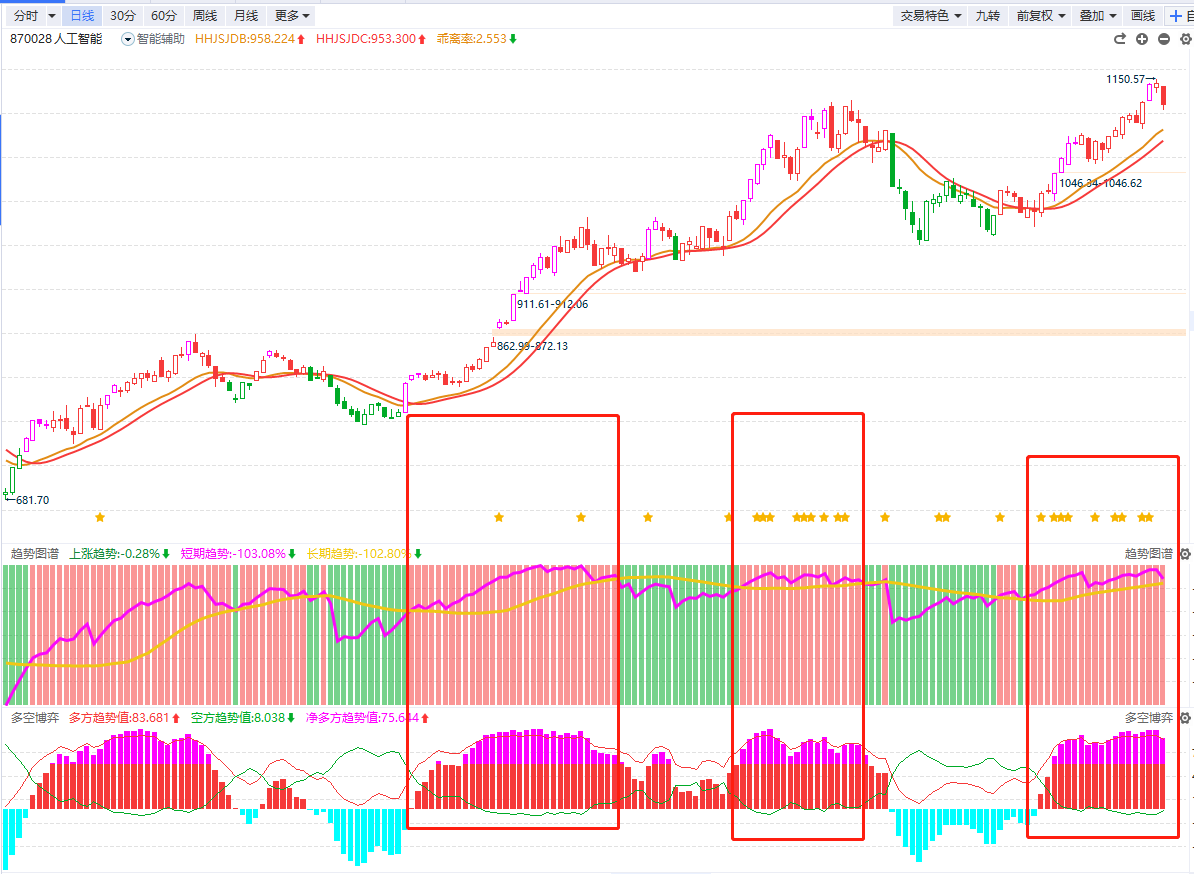Click the orange horizontal price band
This screenshot has height=874, width=1194.
pos(850,331)
